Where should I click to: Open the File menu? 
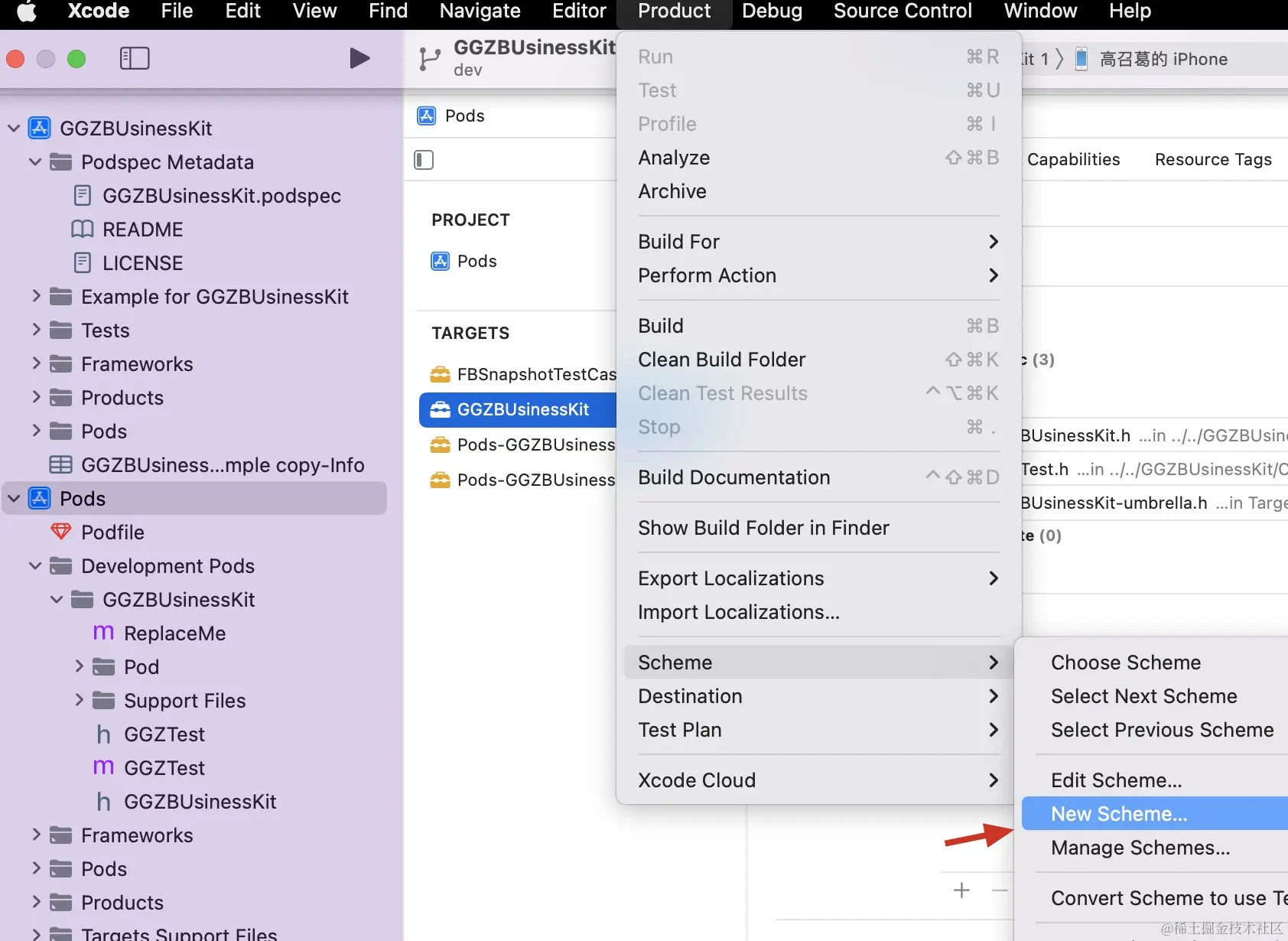177,11
